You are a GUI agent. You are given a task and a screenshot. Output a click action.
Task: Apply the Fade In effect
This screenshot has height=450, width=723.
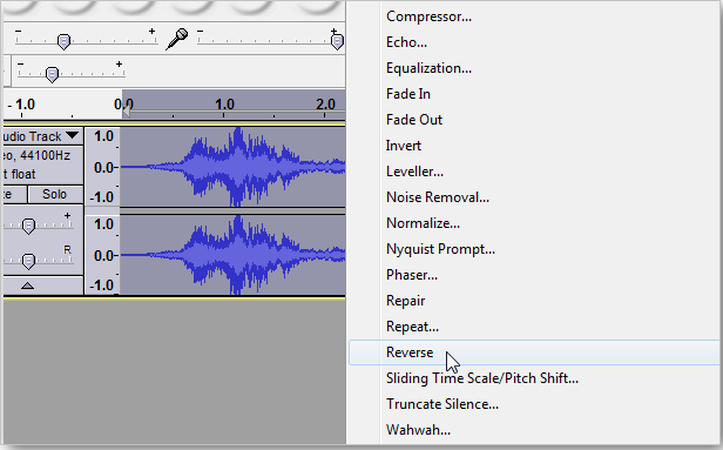pos(408,94)
